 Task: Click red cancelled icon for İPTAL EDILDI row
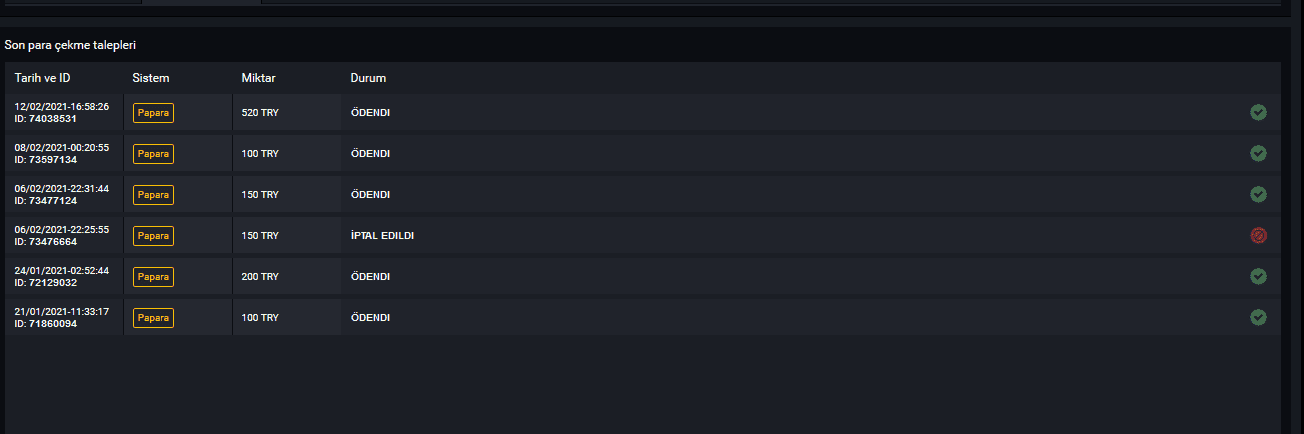pyautogui.click(x=1258, y=235)
